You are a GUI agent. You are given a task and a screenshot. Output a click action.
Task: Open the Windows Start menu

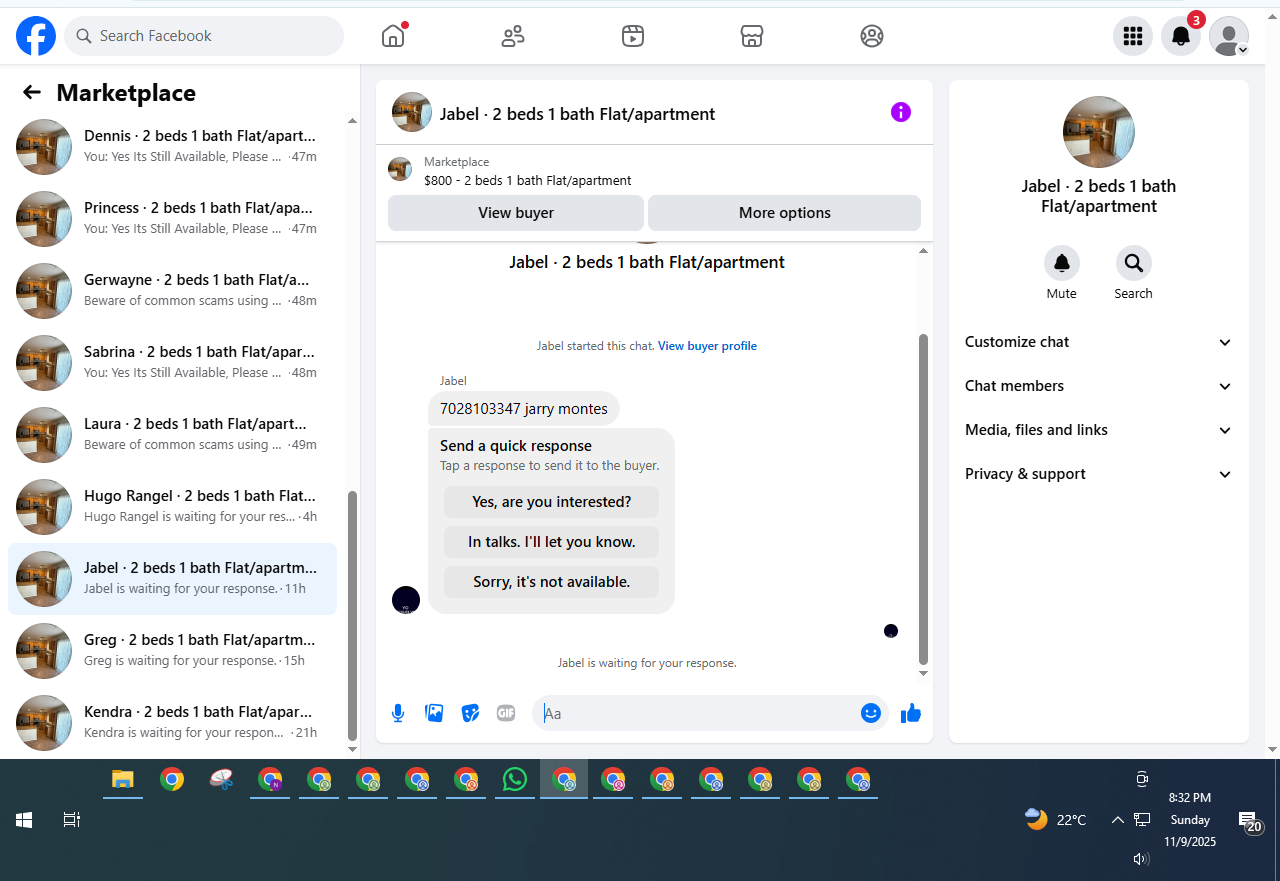[x=24, y=820]
